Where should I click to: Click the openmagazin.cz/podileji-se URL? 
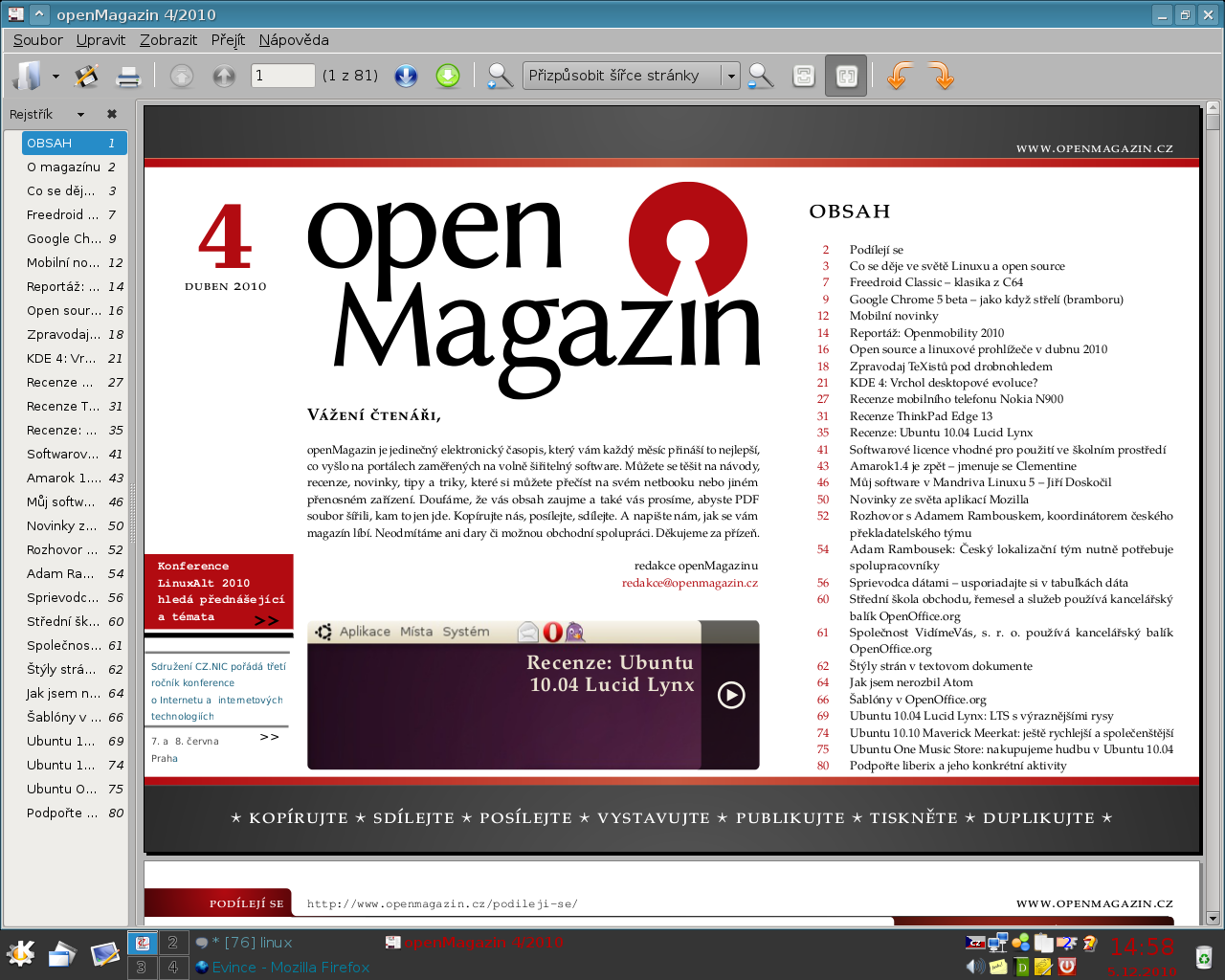[442, 903]
